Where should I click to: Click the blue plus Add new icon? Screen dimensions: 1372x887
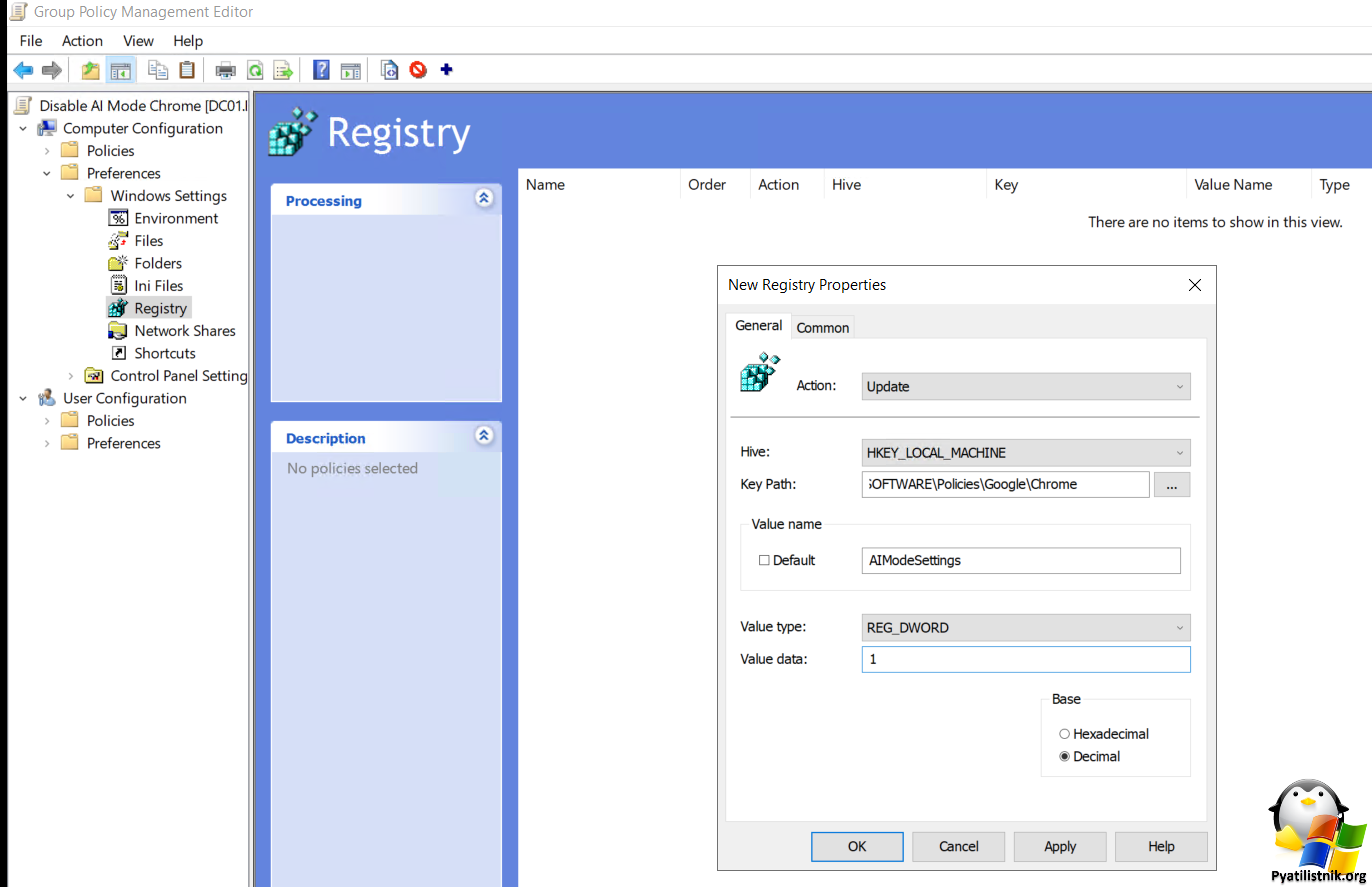446,70
